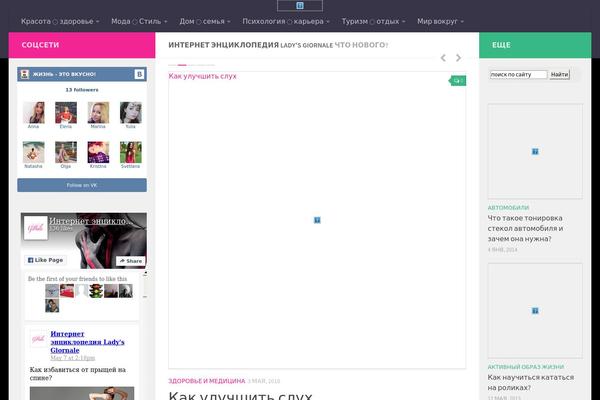Viewport: 600px width, 400px height.
Task: Expand the Мир вокруг dropdown arrow
Action: pos(462,22)
